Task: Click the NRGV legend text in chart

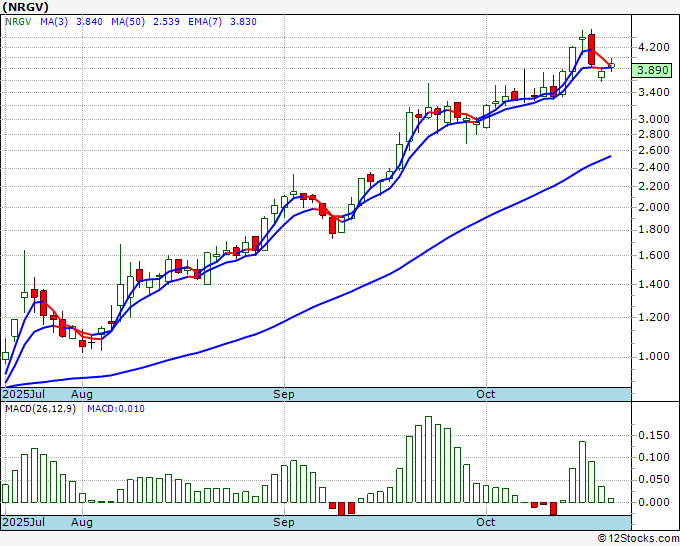Action: [18, 22]
